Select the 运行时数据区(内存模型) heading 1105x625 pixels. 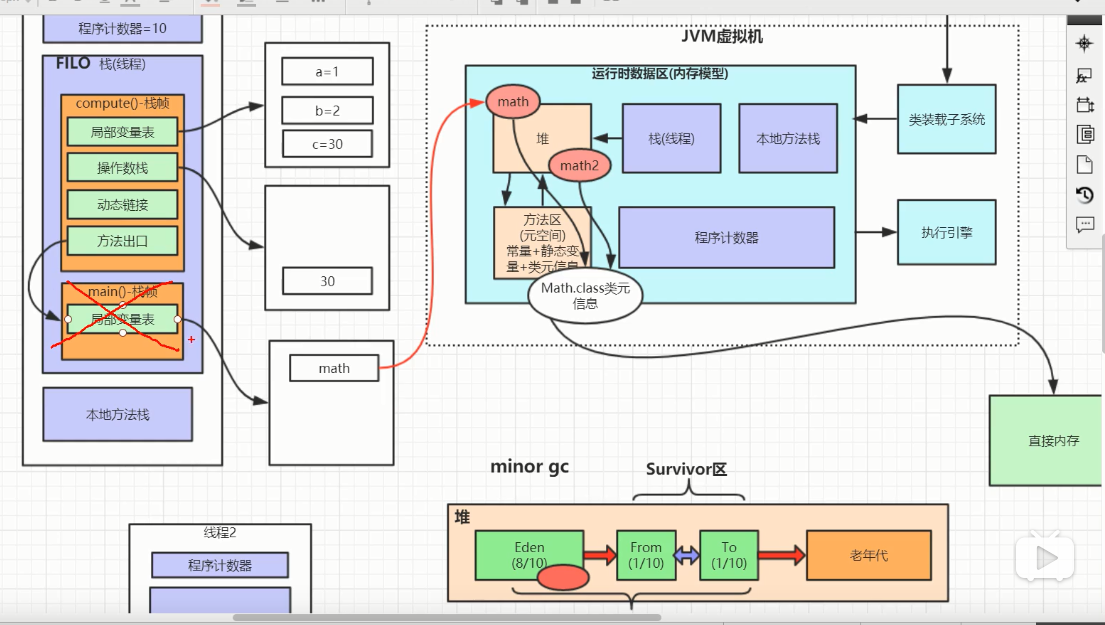[660, 73]
